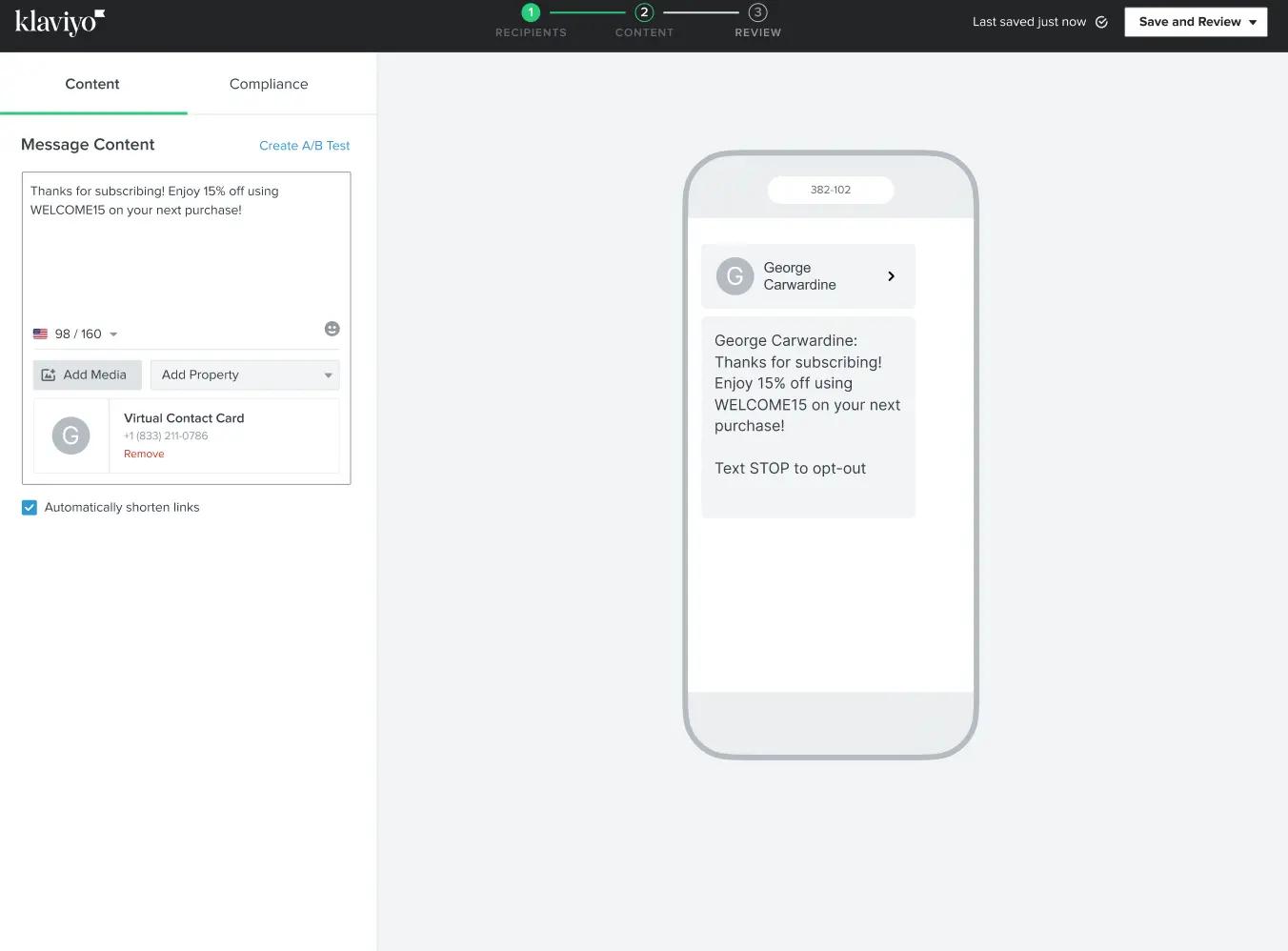Screen dimensions: 1288x951
Task: Click the Add Media image icon
Action: (x=49, y=374)
